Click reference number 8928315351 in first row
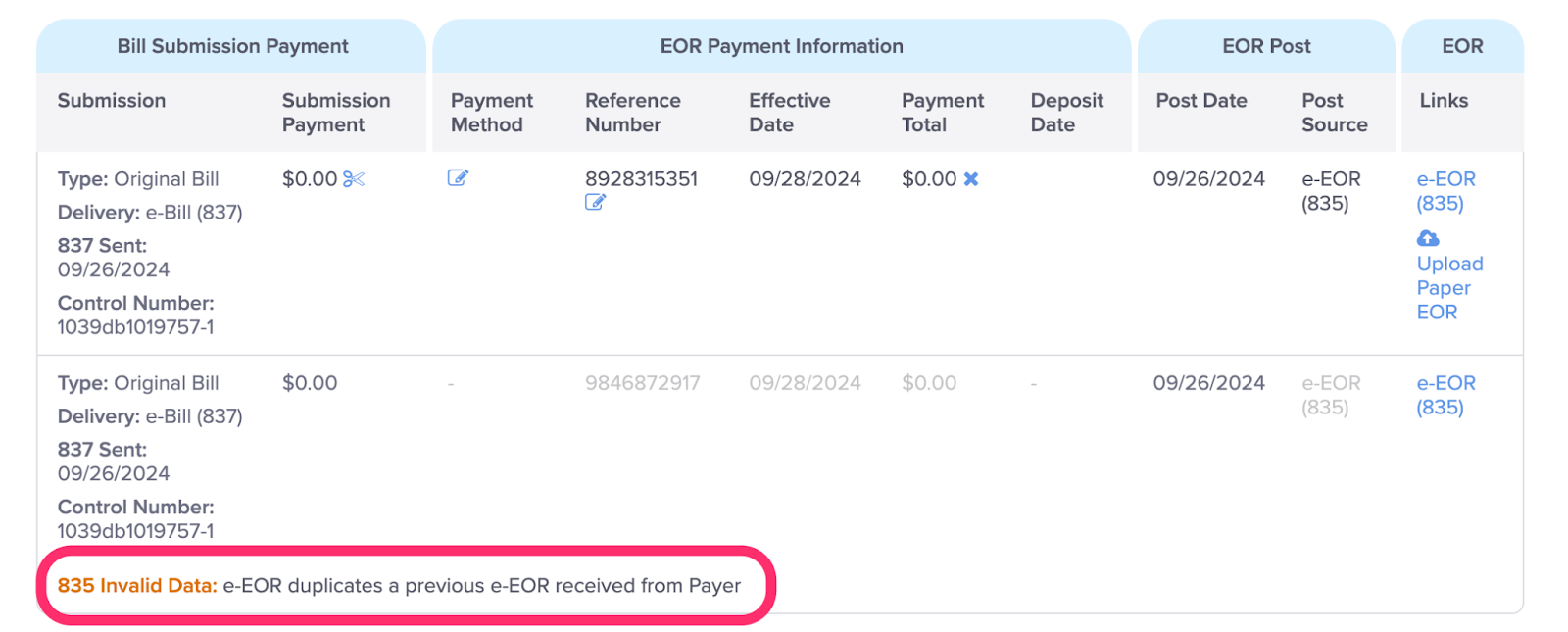The image size is (1568, 632). tap(641, 179)
